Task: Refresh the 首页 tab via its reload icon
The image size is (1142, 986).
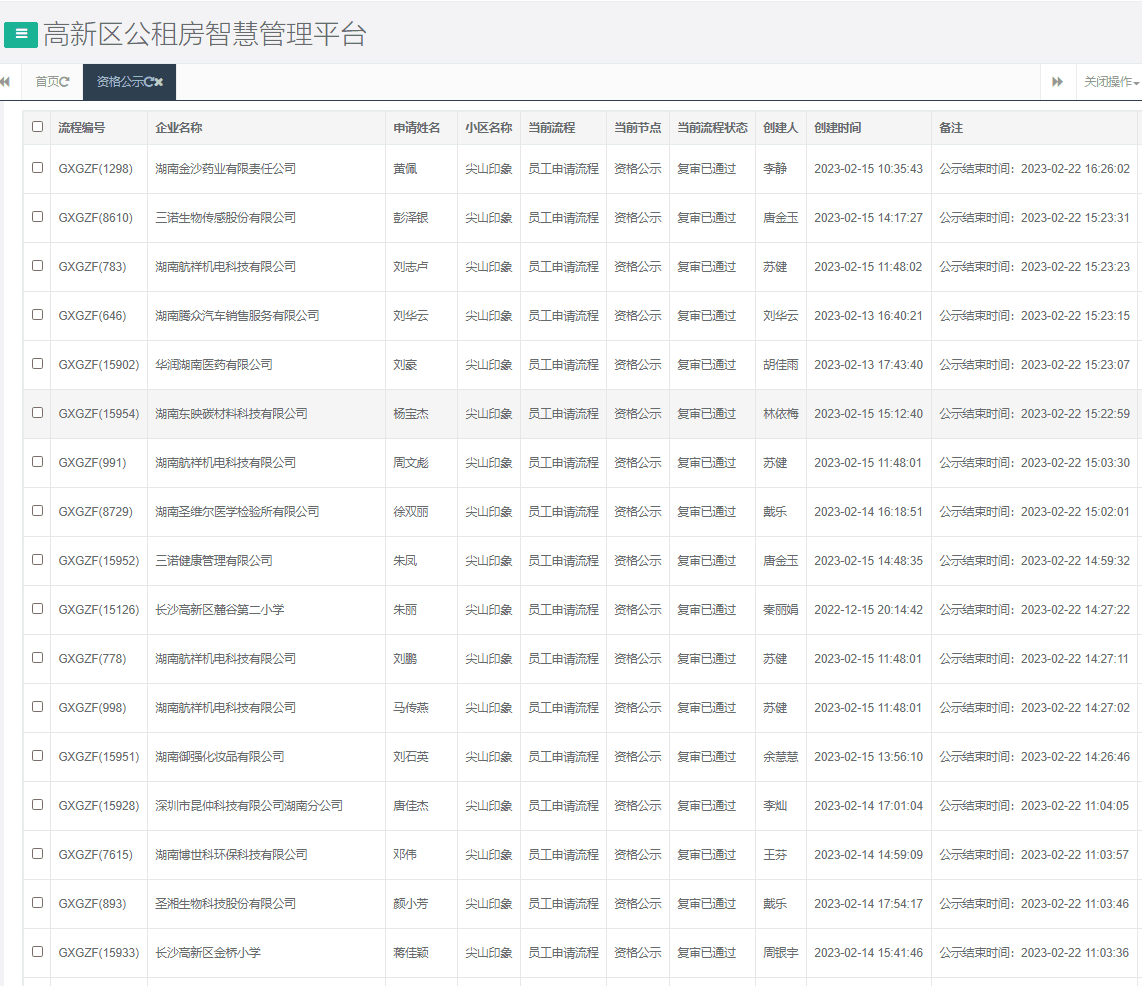Action: pos(65,82)
